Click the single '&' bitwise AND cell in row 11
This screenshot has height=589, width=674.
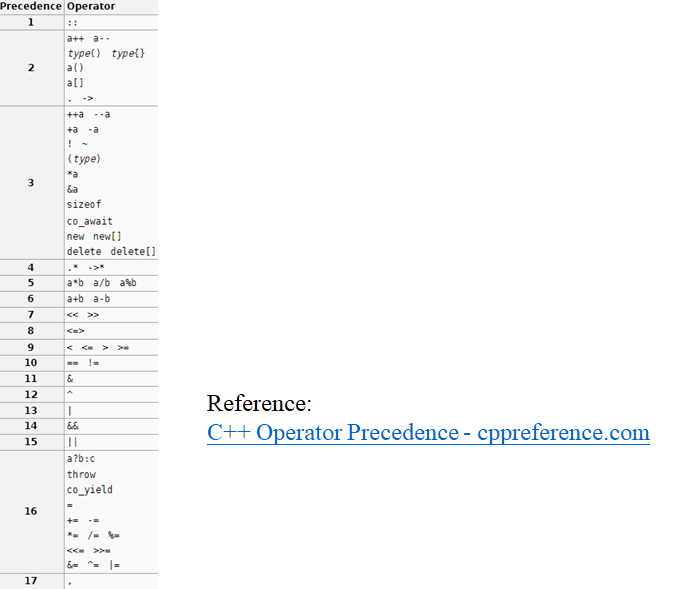pyautogui.click(x=111, y=379)
